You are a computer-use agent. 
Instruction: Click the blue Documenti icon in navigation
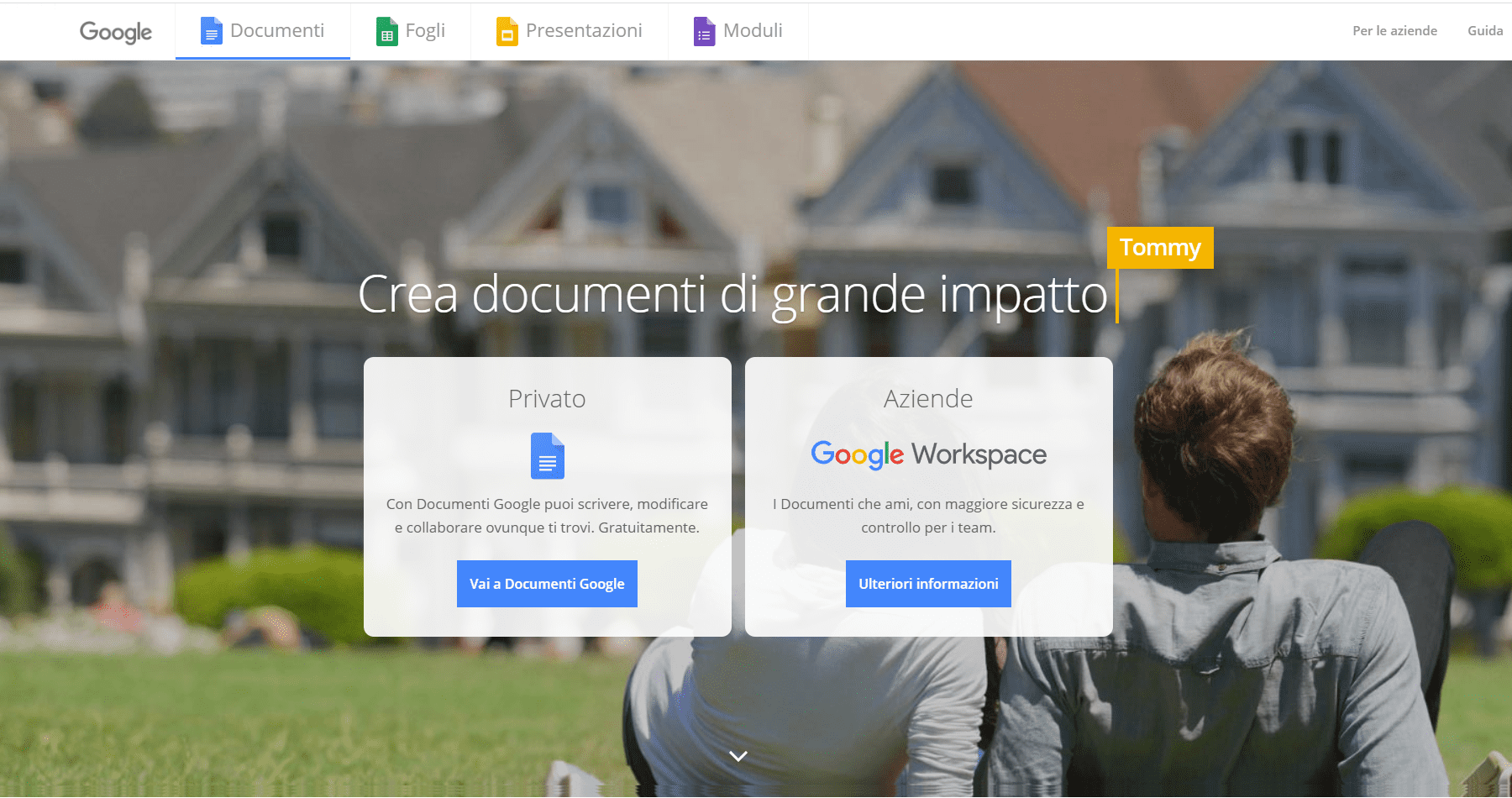(212, 31)
